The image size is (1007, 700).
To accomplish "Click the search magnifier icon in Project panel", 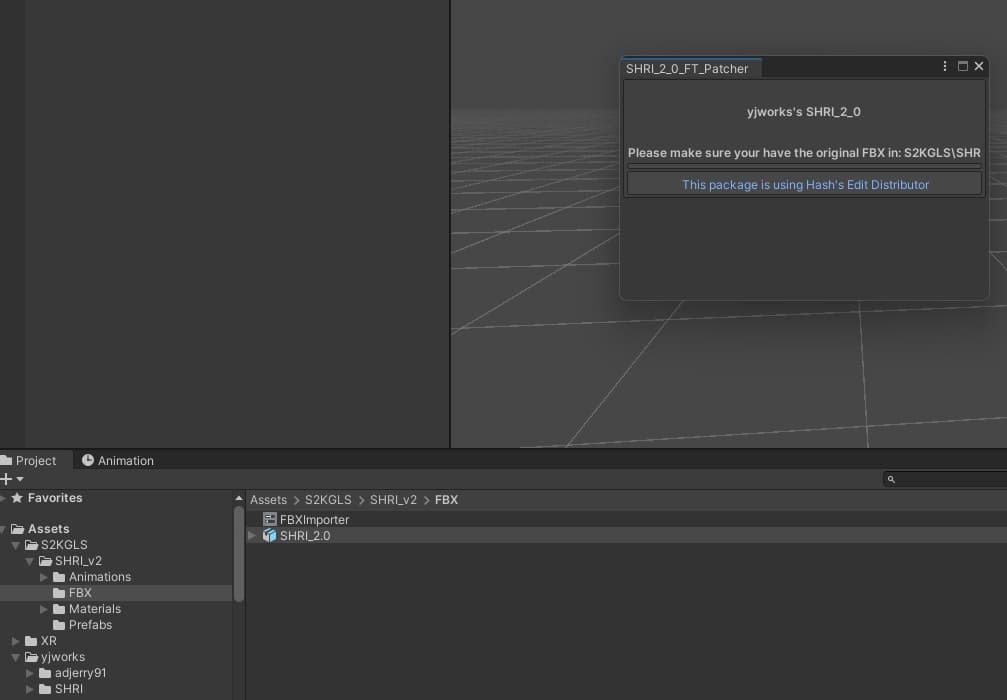I will tap(891, 479).
